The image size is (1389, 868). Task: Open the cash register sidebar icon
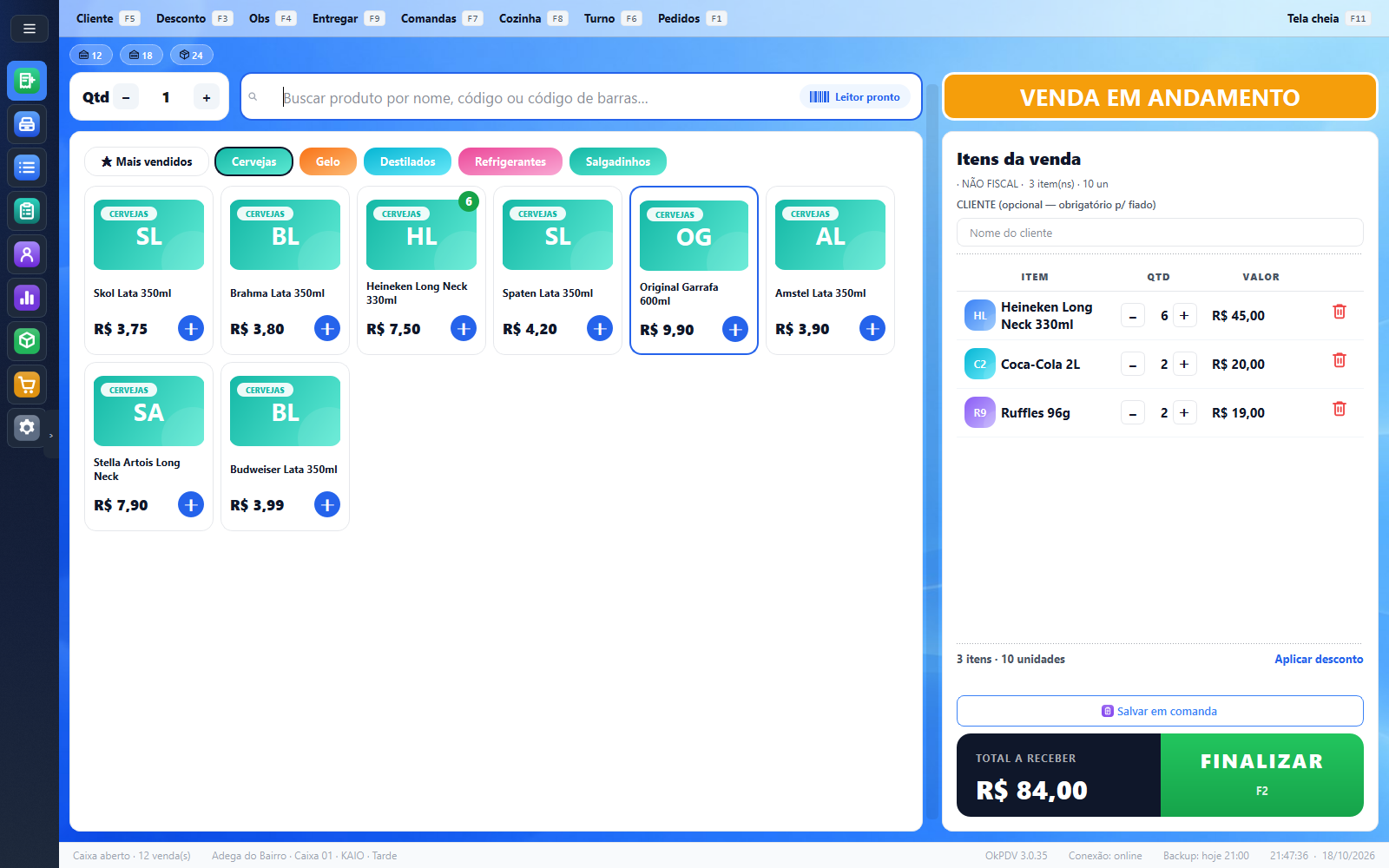tap(27, 124)
